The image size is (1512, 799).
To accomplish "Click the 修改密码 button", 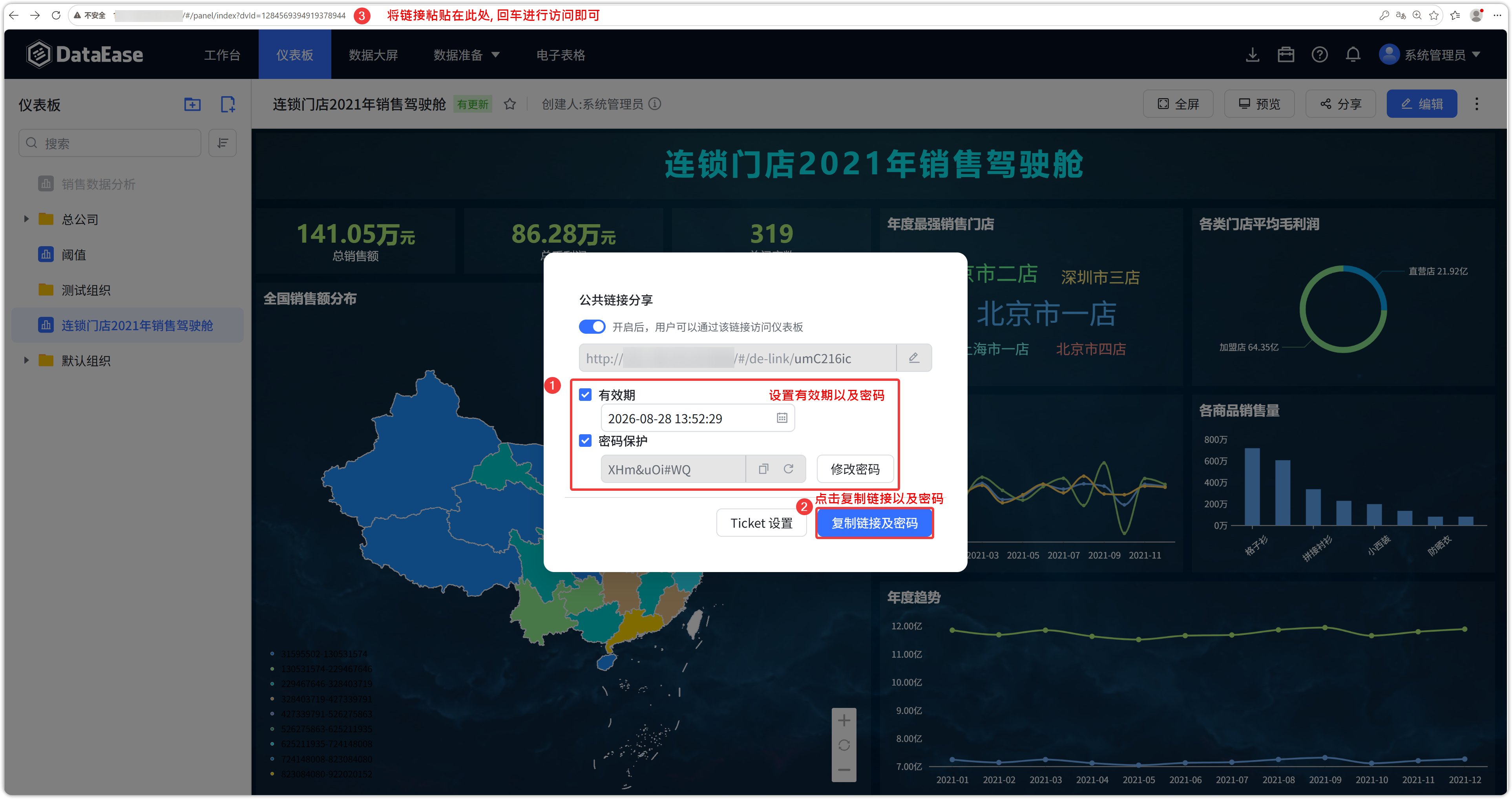I will (x=855, y=468).
